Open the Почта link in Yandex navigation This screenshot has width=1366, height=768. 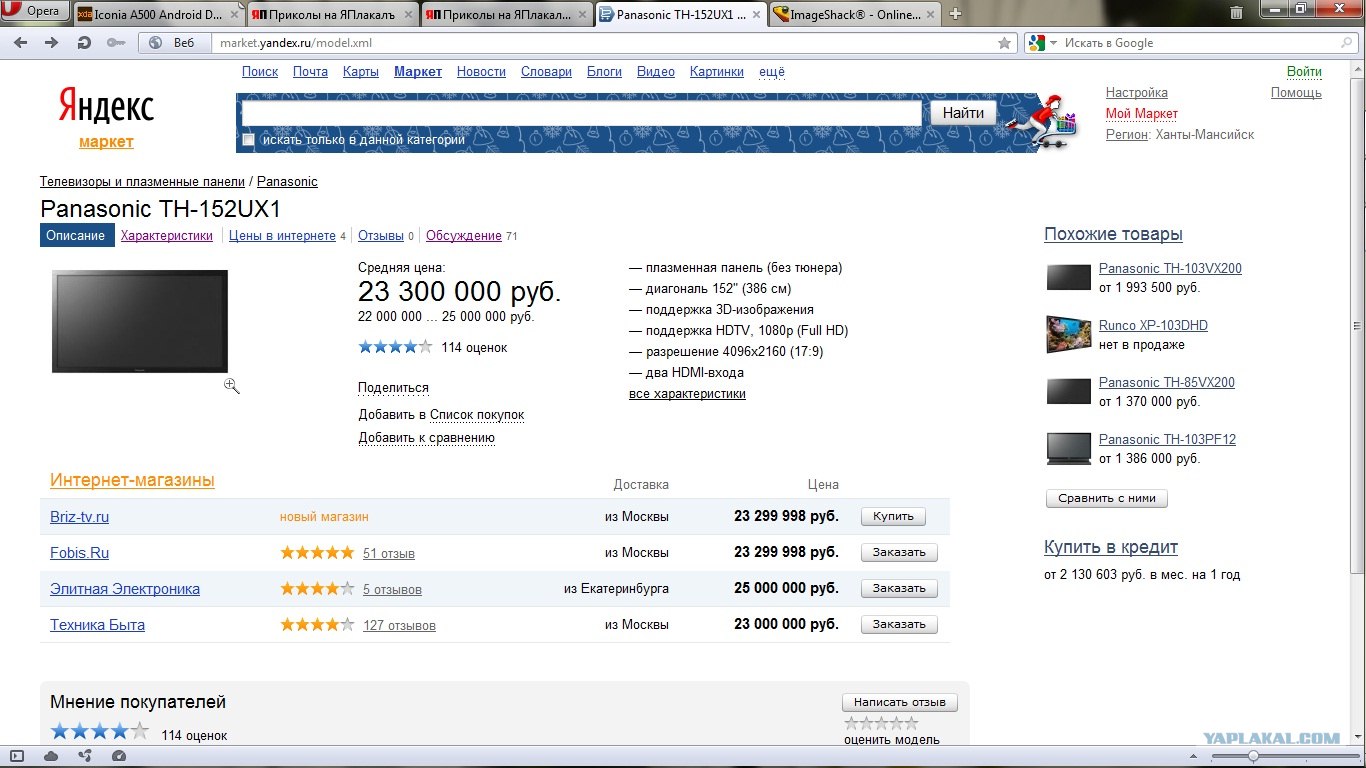[x=310, y=72]
